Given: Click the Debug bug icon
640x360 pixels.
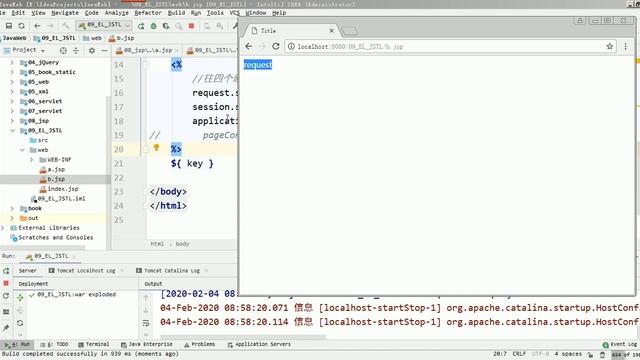Looking at the screenshot, I should [x=153, y=26].
